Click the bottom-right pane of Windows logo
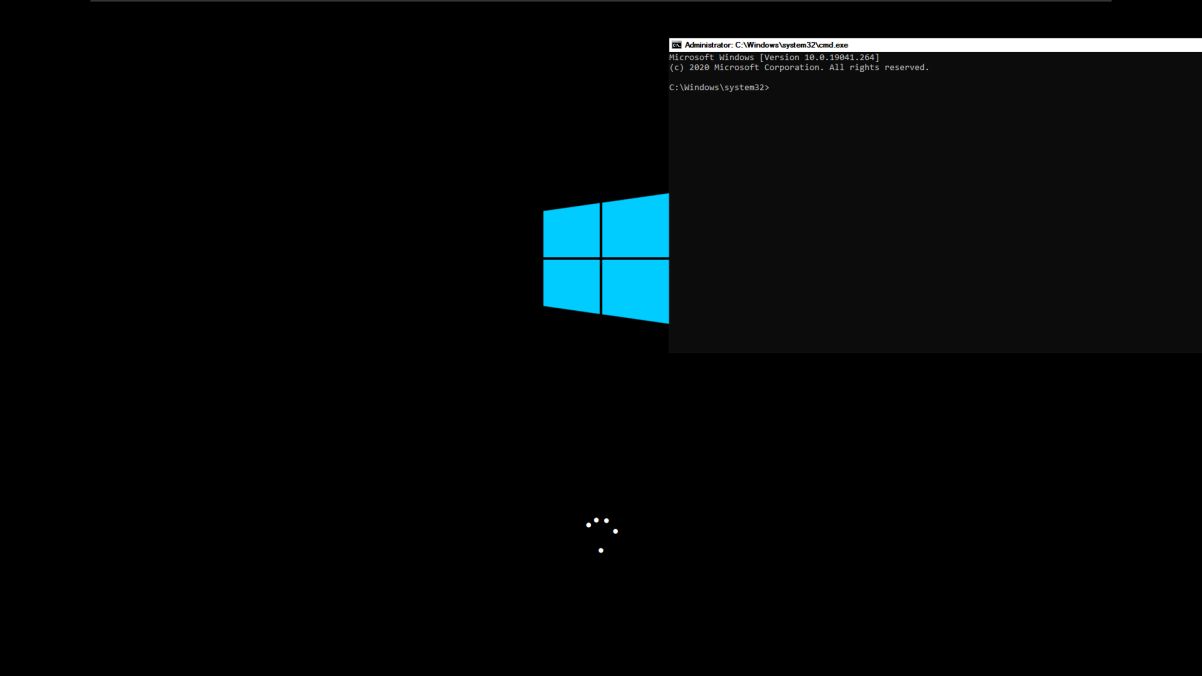 pos(635,290)
